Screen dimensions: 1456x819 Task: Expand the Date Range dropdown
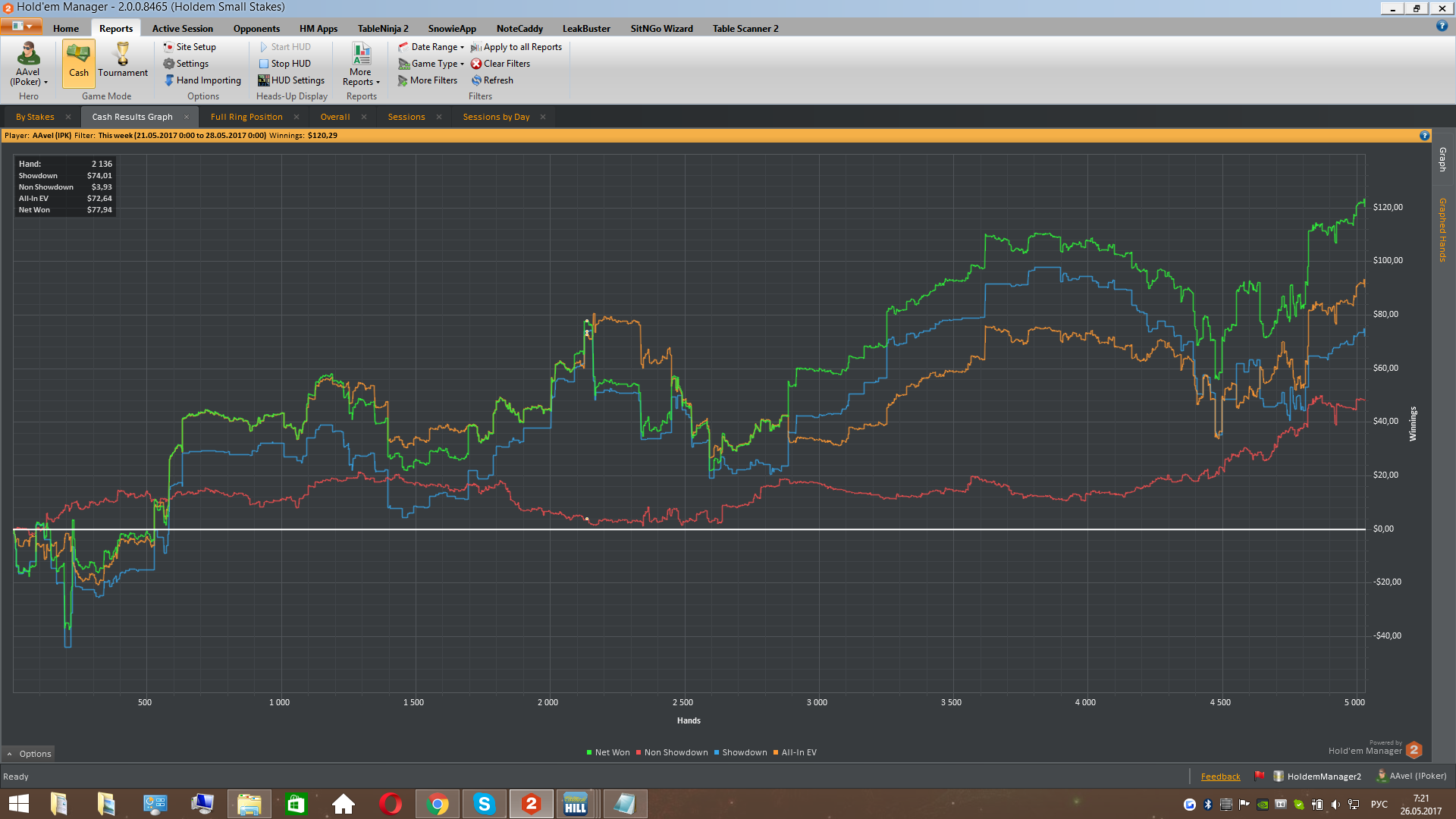pos(431,47)
